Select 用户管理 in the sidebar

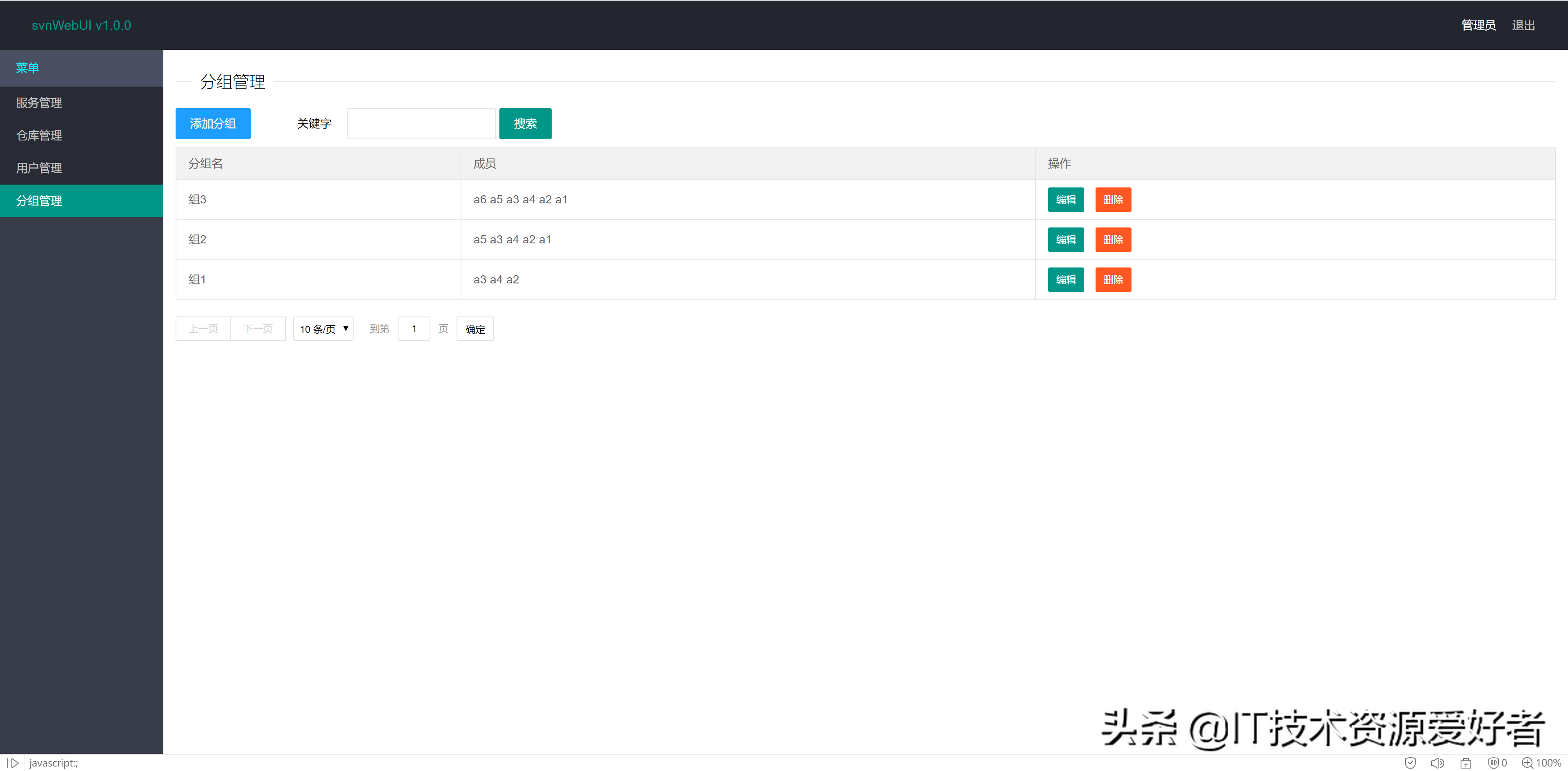38,168
